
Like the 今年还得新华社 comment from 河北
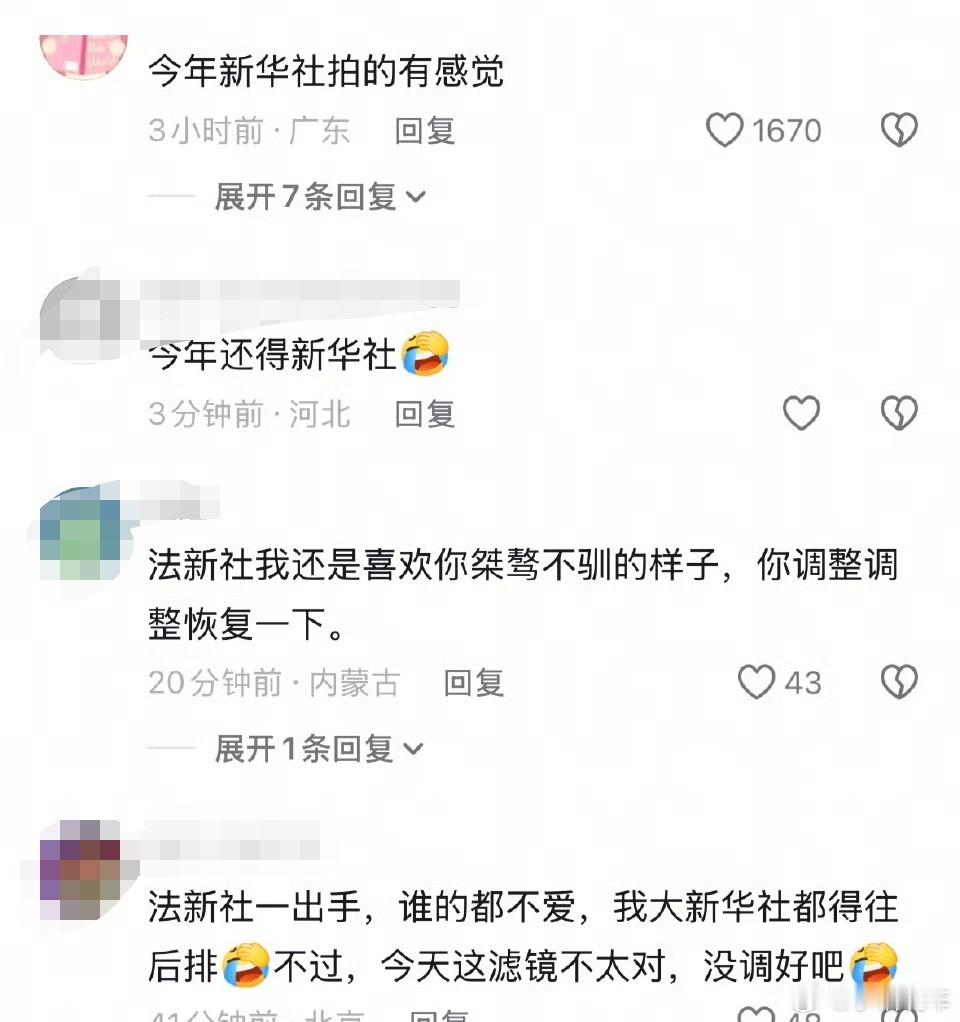[x=801, y=413]
